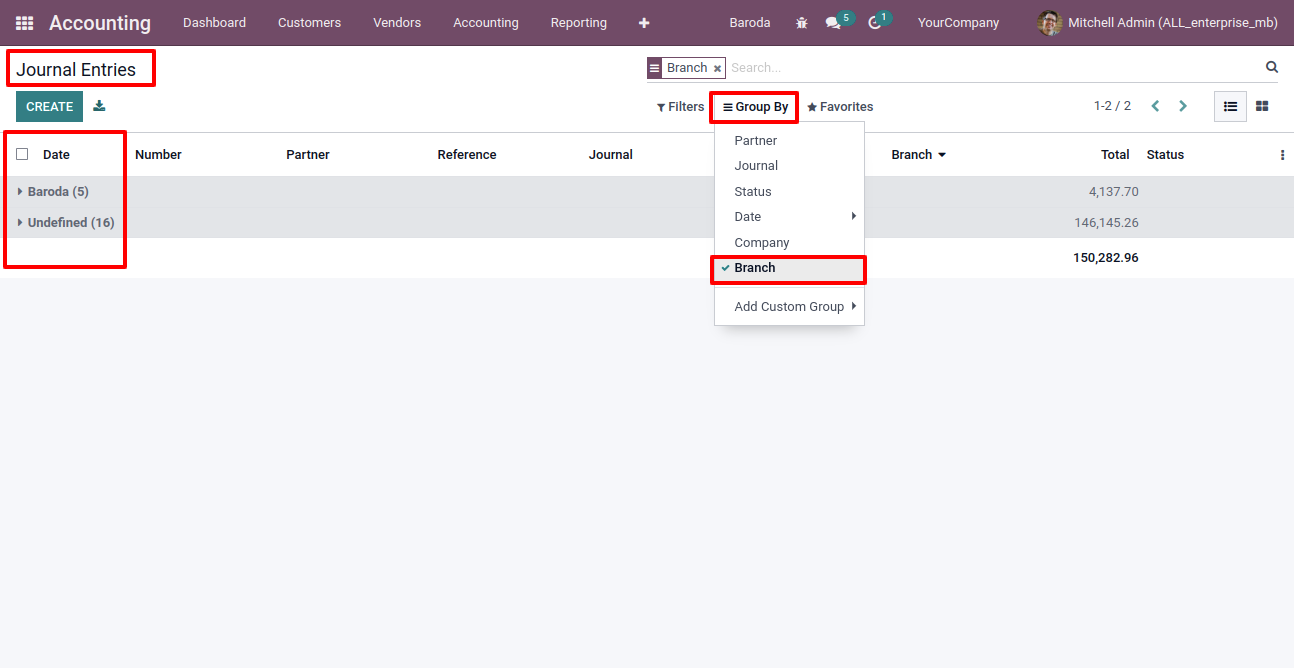Click the Undefined total 146,145.26
The image size is (1294, 668).
(x=1106, y=223)
